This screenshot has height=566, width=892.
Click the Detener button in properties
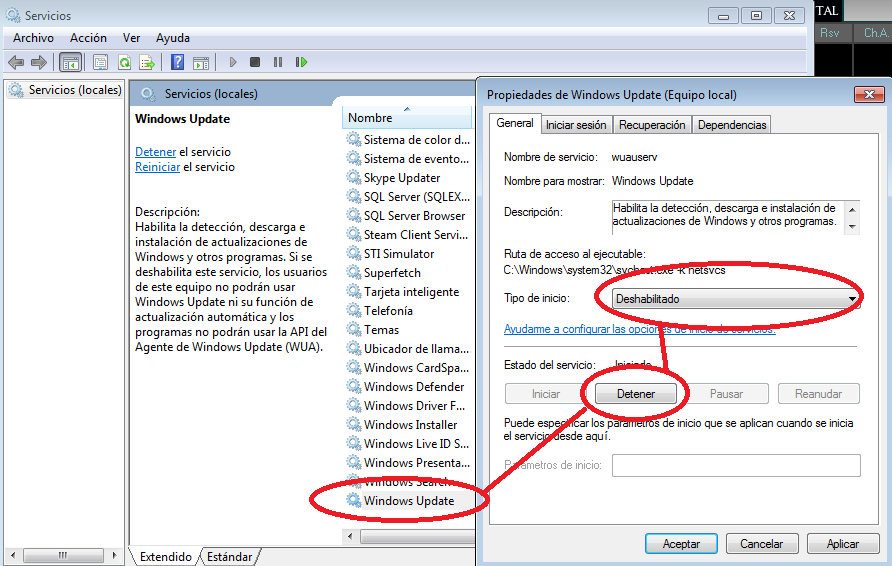pyautogui.click(x=636, y=394)
